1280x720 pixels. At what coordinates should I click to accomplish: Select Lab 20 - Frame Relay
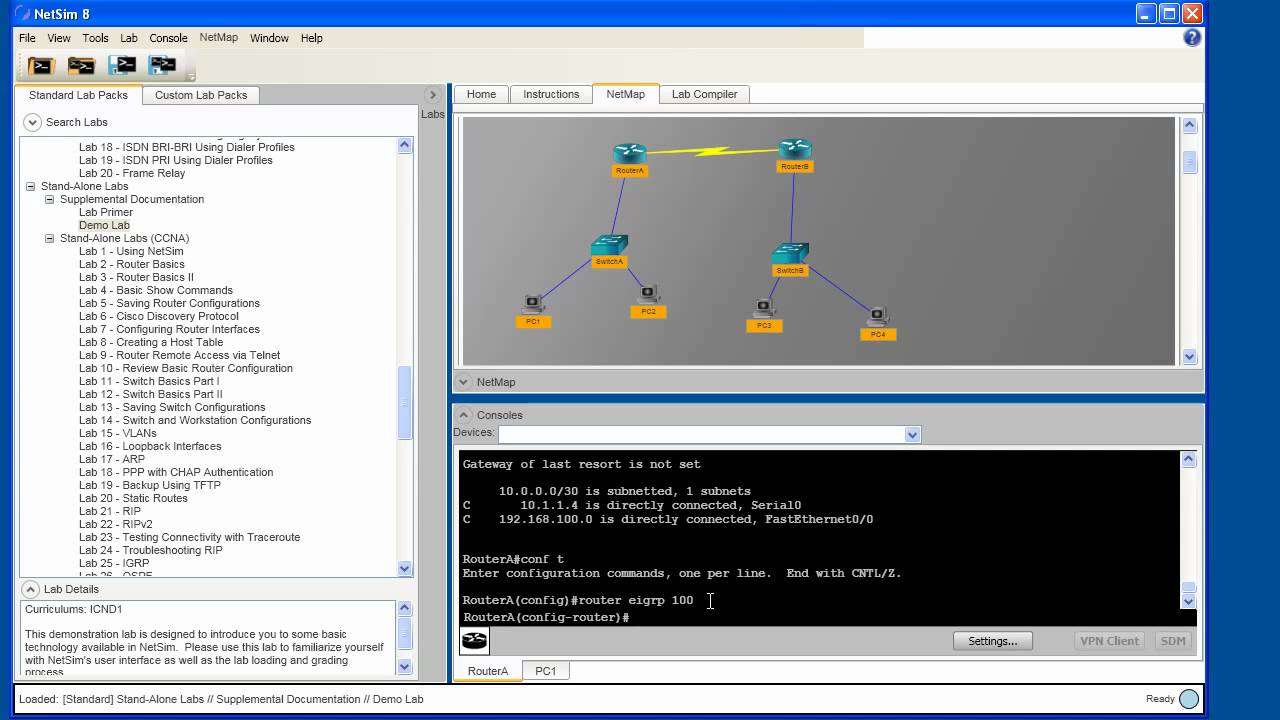click(132, 173)
